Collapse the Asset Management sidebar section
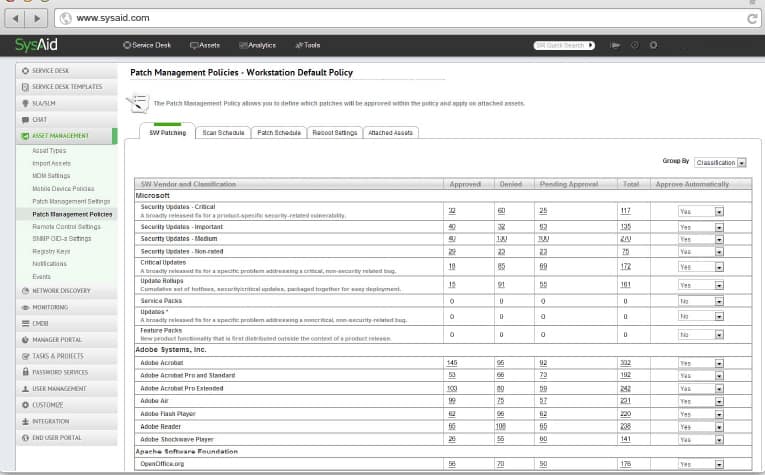This screenshot has width=765, height=475. [67, 136]
